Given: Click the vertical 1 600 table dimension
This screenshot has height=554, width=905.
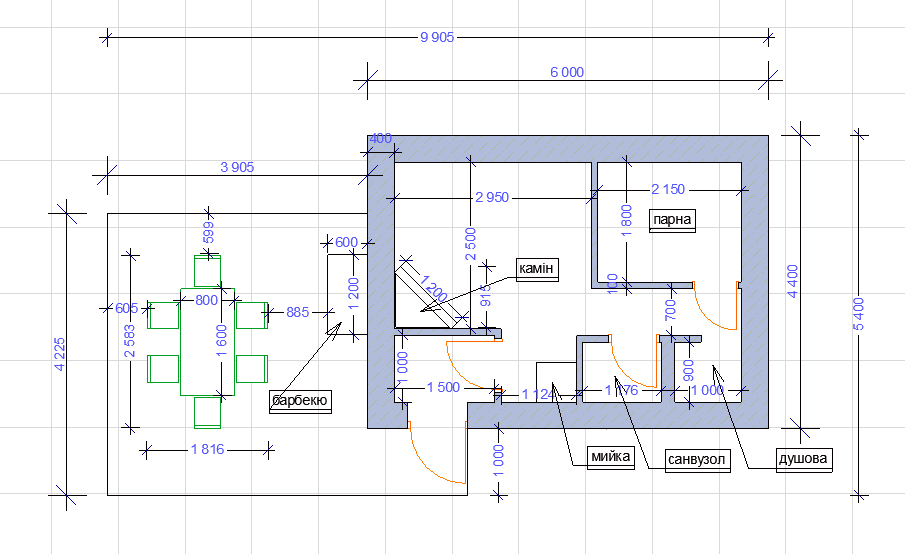Looking at the screenshot, I should coord(222,340).
